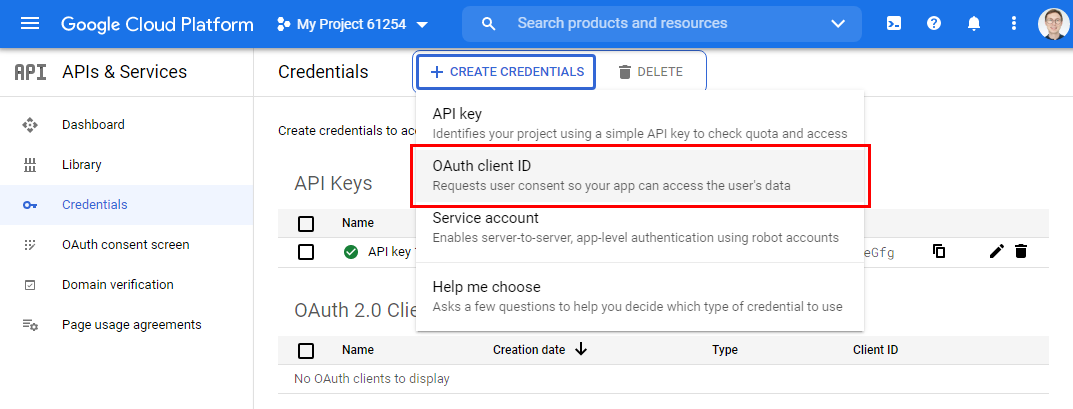This screenshot has height=409, width=1073.
Task: Click the API Keys section heading
Action: 333,183
